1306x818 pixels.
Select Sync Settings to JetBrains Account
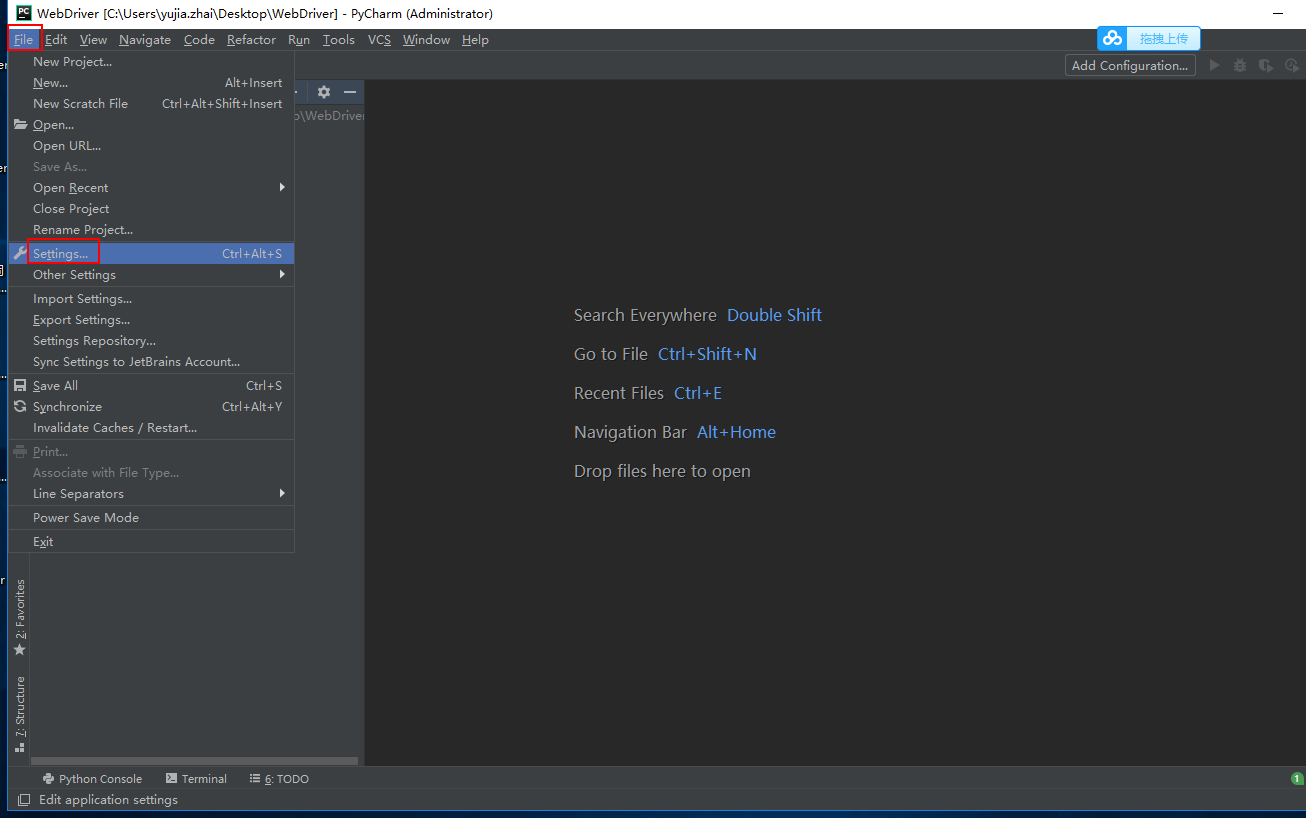(x=151, y=362)
